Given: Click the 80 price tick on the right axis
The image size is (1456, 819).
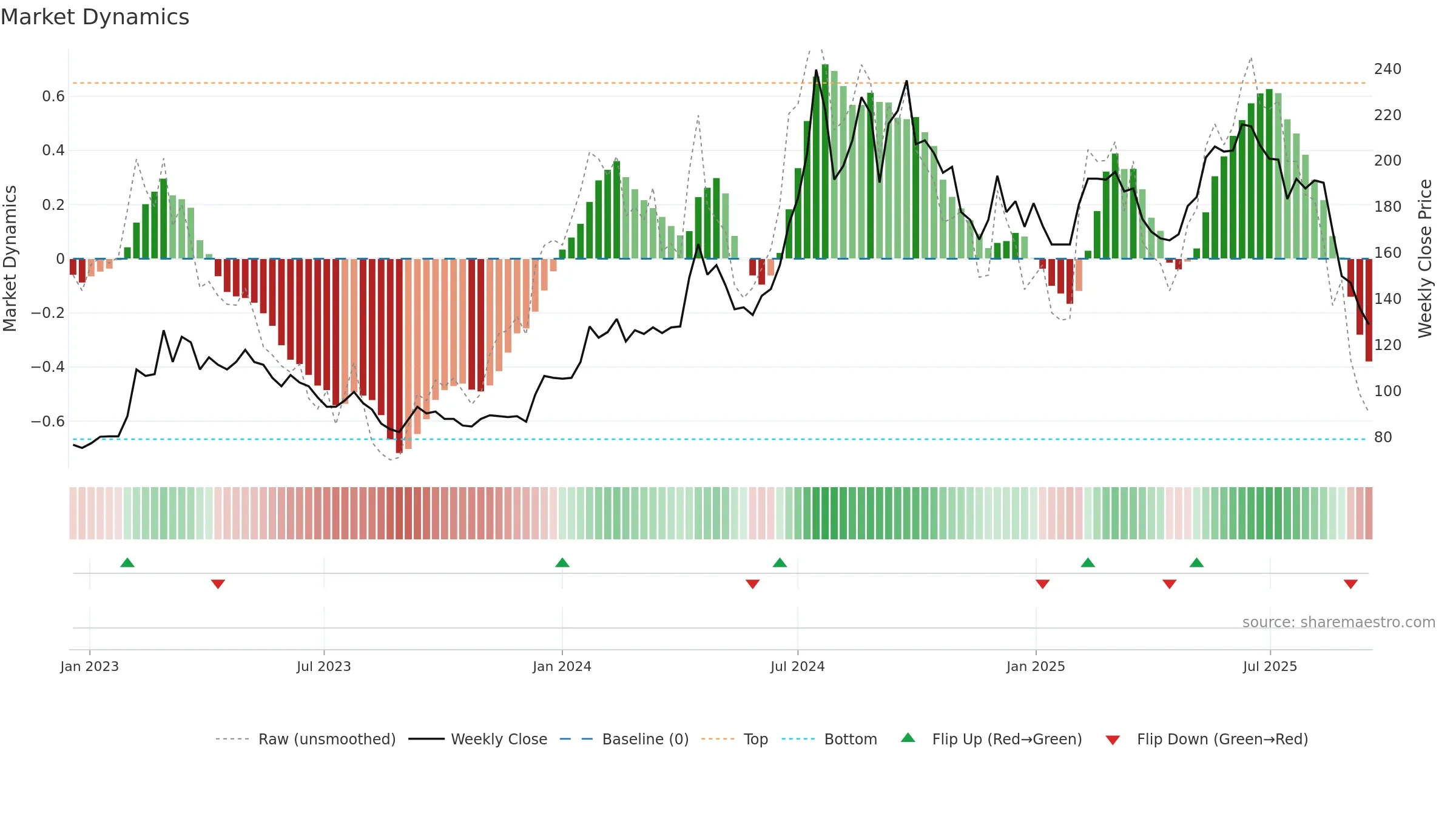Looking at the screenshot, I should click(x=1383, y=437).
